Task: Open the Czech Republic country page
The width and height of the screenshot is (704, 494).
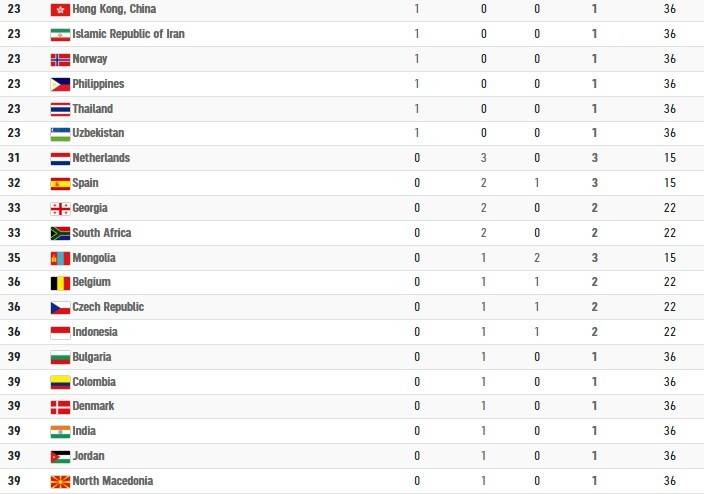Action: [108, 307]
